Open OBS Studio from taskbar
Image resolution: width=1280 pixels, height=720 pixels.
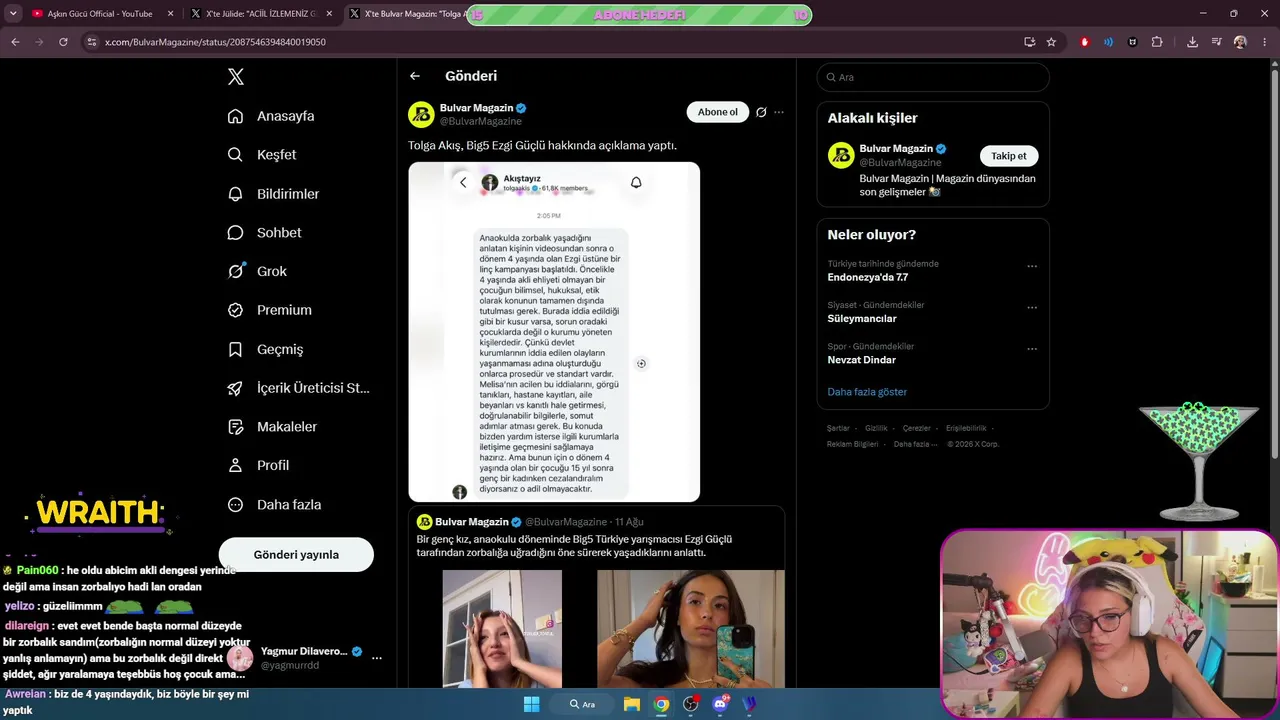click(x=690, y=704)
